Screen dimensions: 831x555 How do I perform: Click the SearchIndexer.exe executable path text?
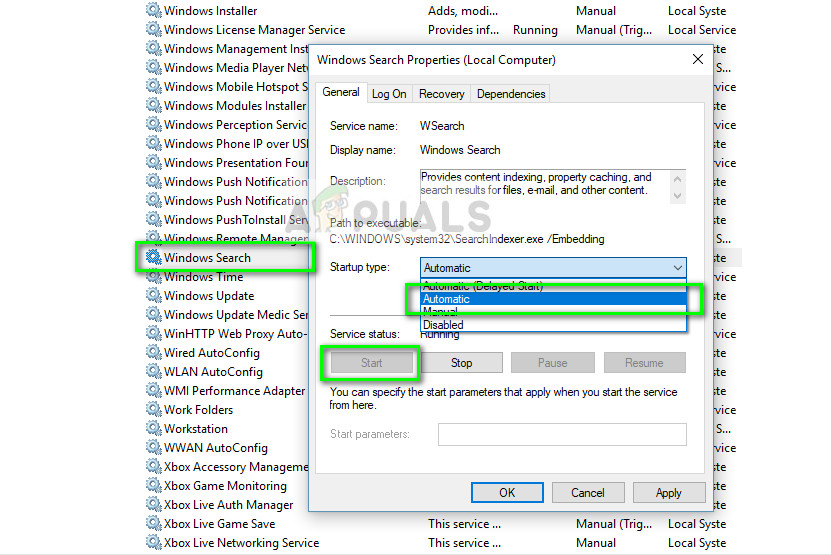coord(467,239)
